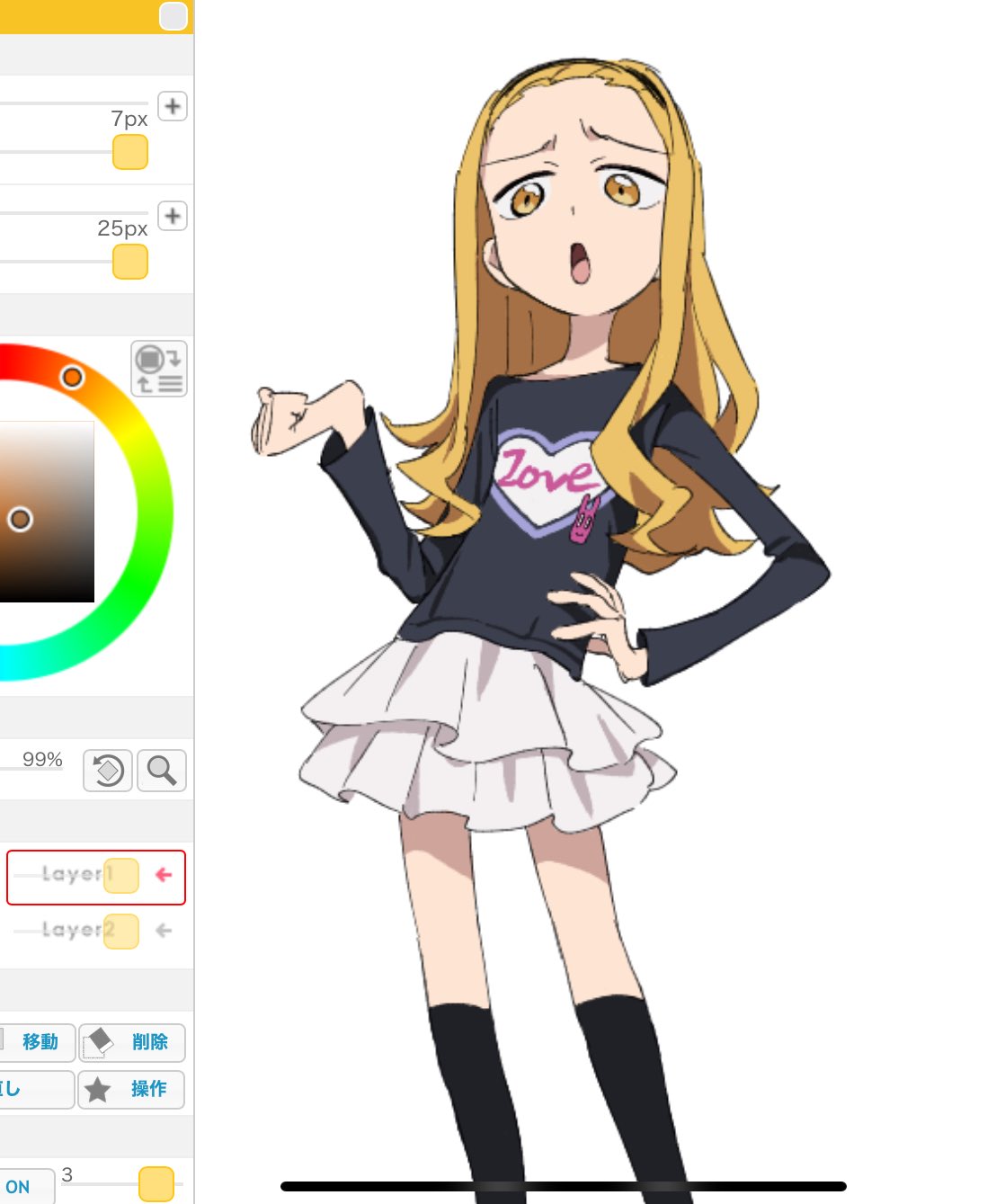Select Layer2 in the layer list
Viewport: 1005px width, 1204px height.
(x=96, y=931)
